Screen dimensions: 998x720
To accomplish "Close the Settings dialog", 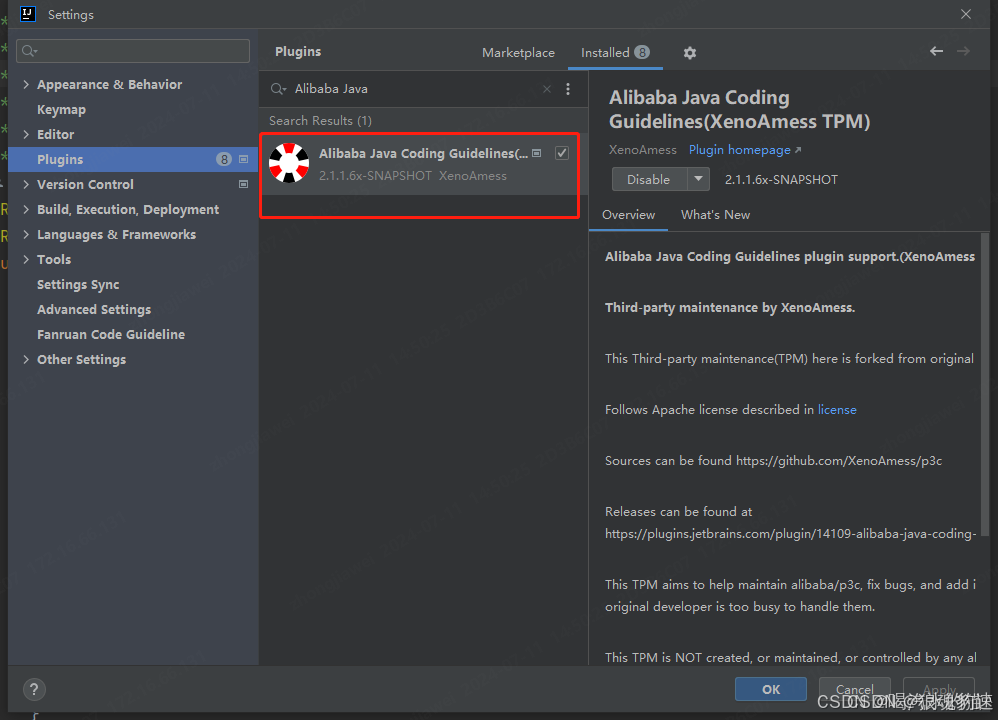I will coord(966,14).
